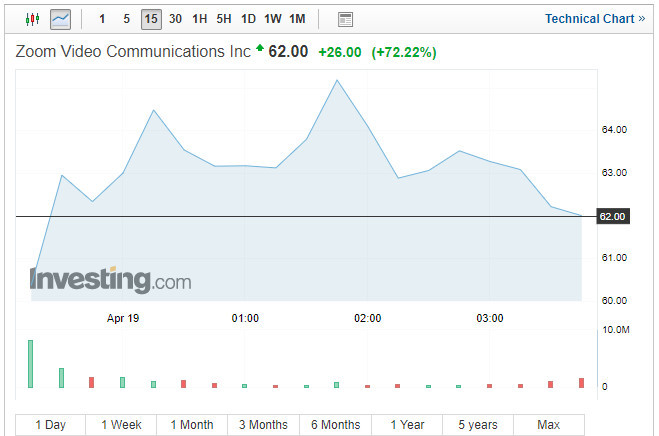Show the 1 Month range
This screenshot has height=436, width=659.
[192, 425]
